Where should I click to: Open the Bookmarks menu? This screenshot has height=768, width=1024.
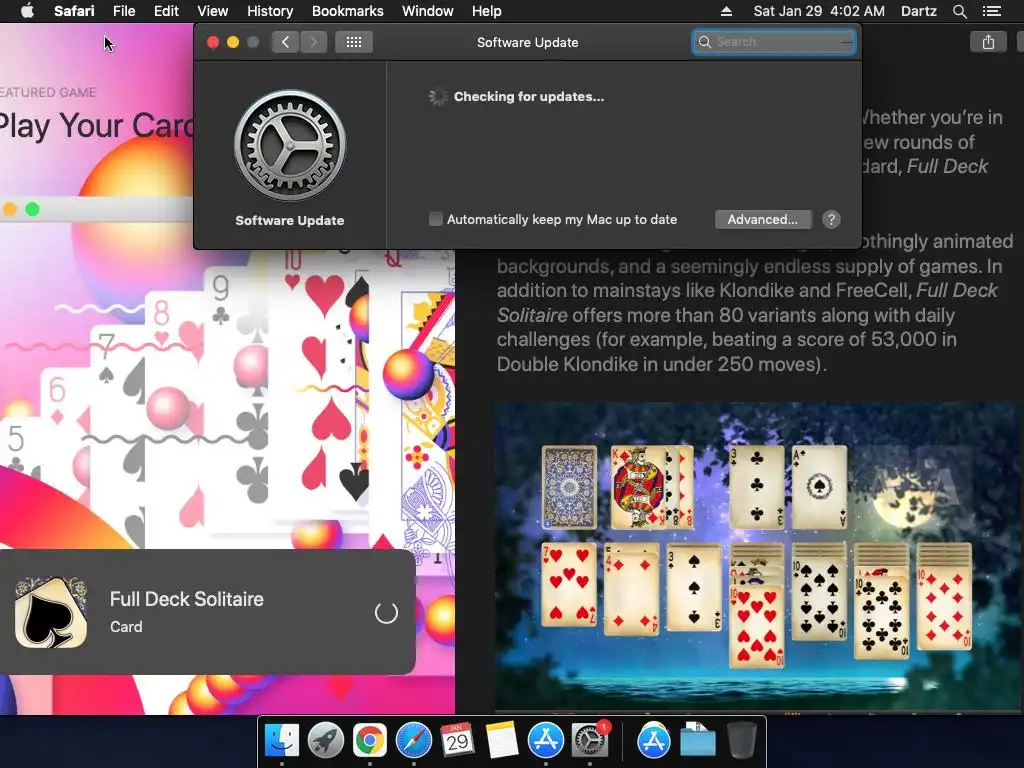(x=347, y=11)
